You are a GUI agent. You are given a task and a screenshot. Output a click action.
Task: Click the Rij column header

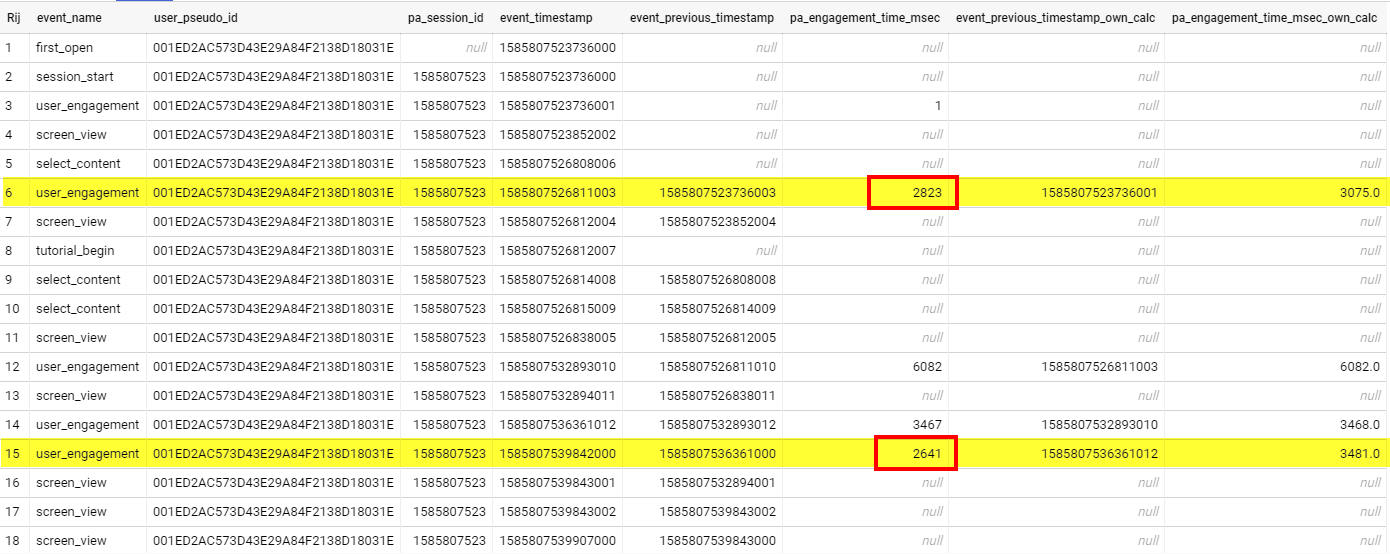click(x=13, y=19)
